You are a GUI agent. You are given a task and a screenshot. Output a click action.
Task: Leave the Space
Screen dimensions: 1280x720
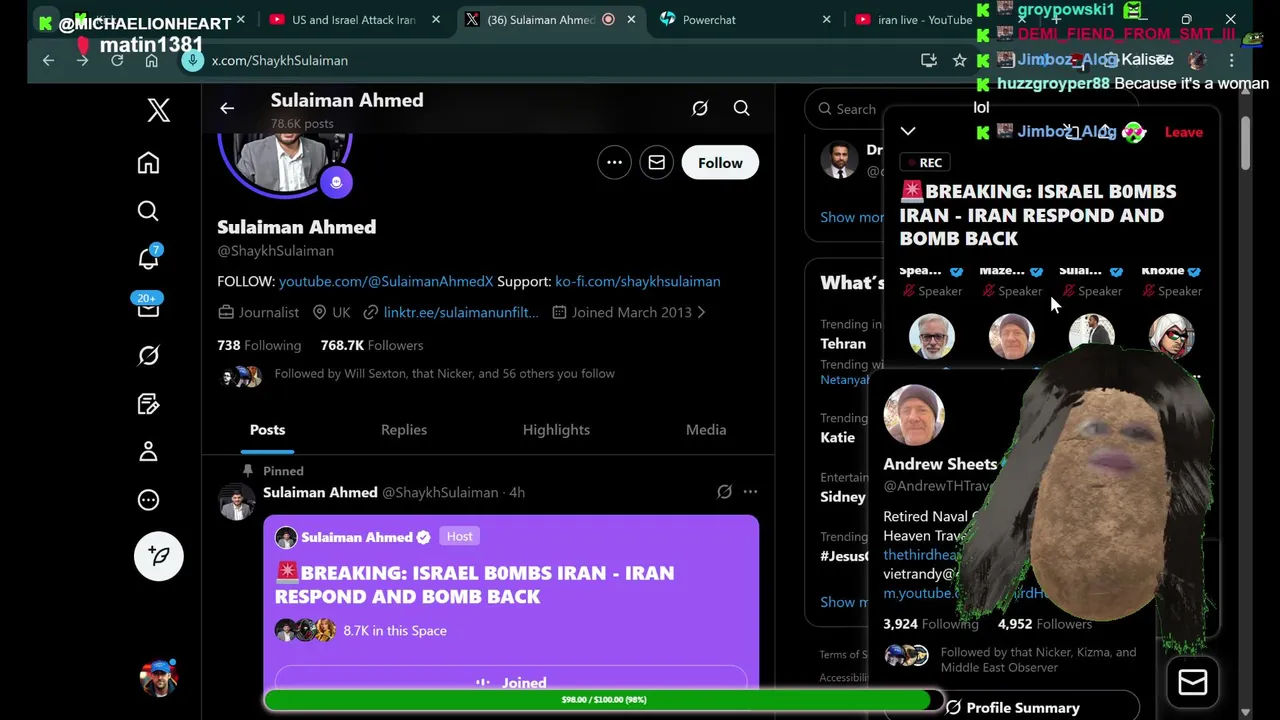[x=1183, y=132]
